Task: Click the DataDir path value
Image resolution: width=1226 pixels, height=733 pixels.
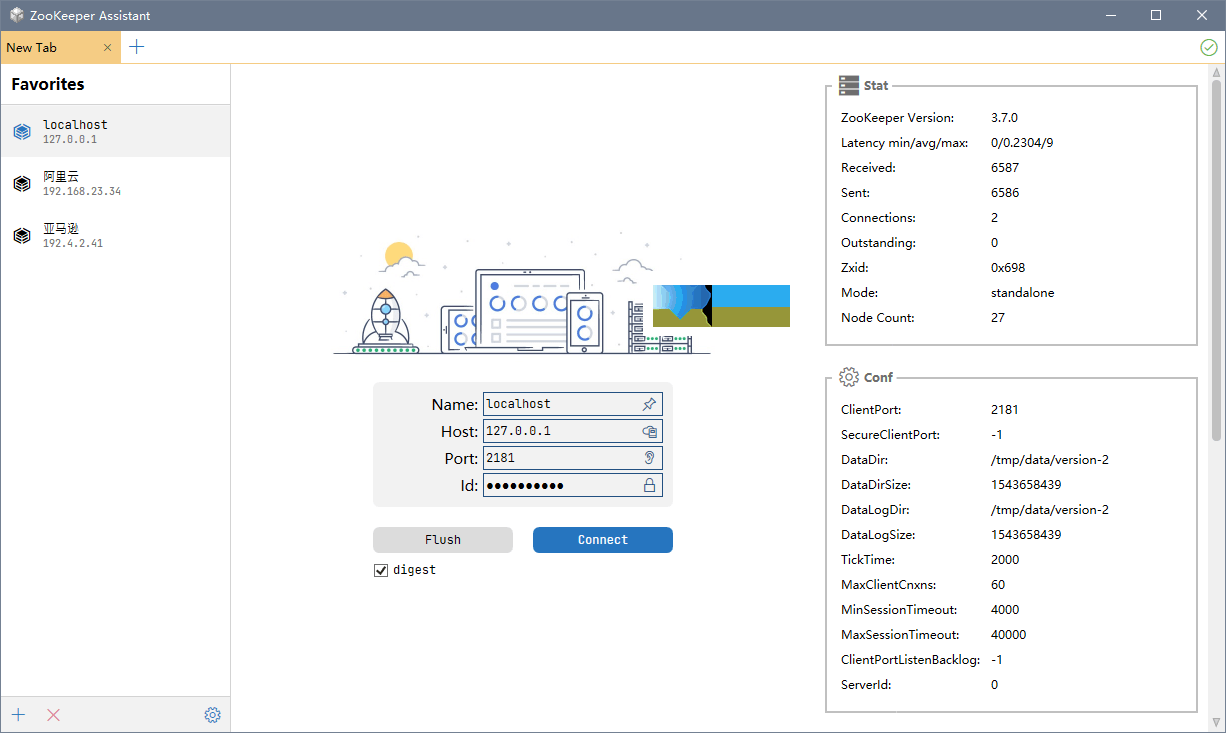Action: pos(1050,460)
